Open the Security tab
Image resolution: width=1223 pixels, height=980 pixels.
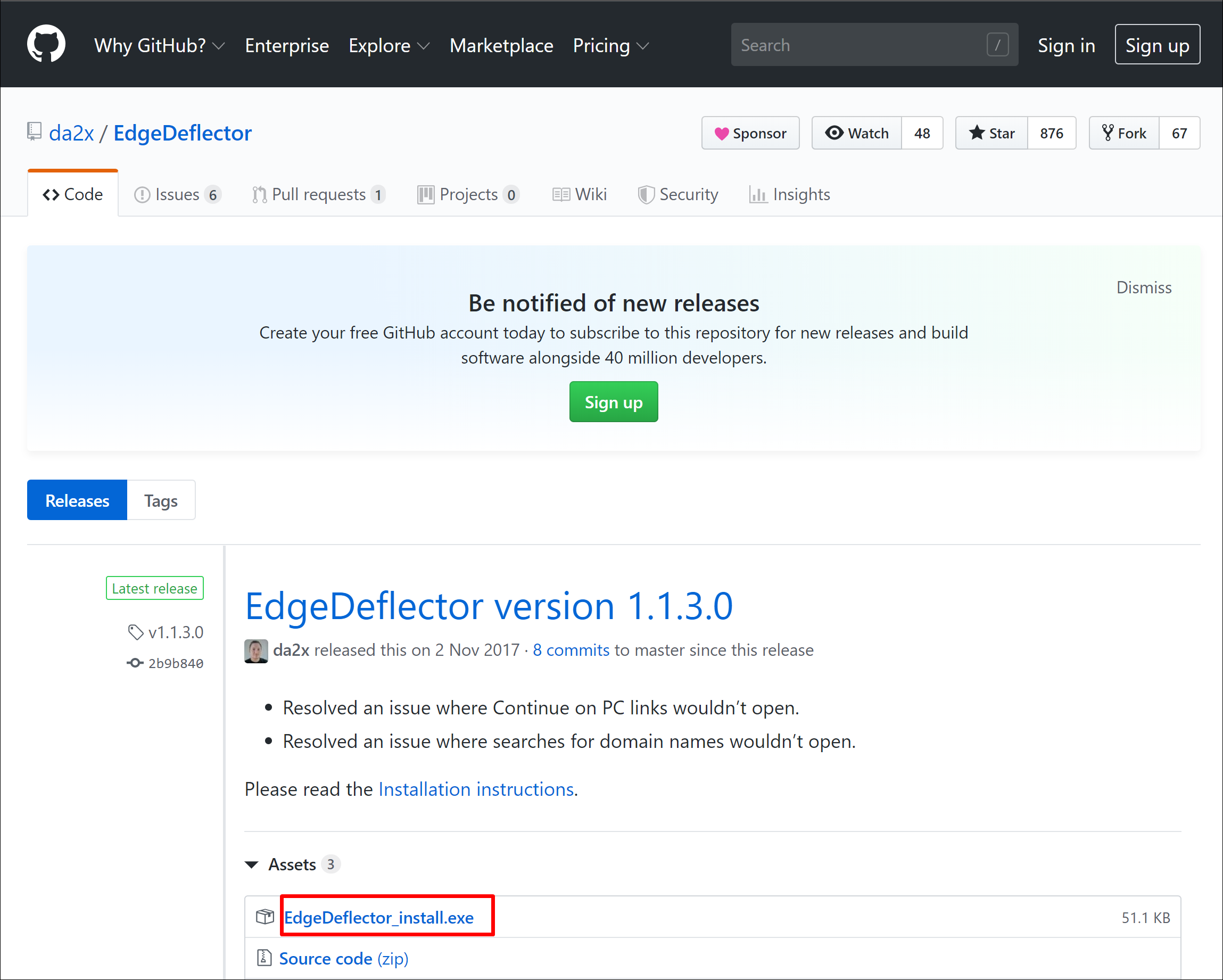coord(678,194)
